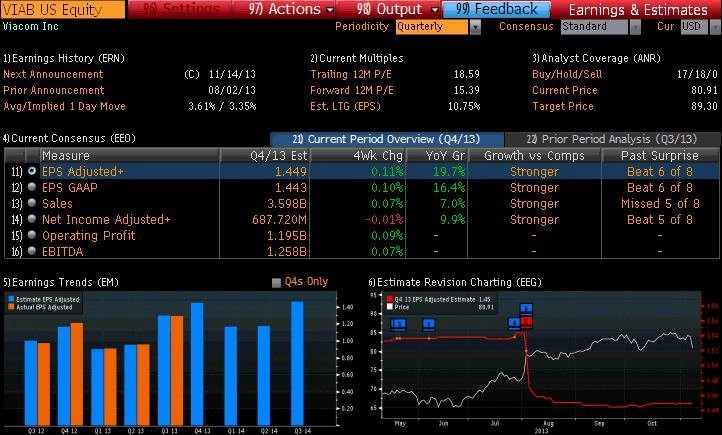722x435 pixels.
Task: Select the EPS Adjusted+ radio button
Action: tap(32, 171)
